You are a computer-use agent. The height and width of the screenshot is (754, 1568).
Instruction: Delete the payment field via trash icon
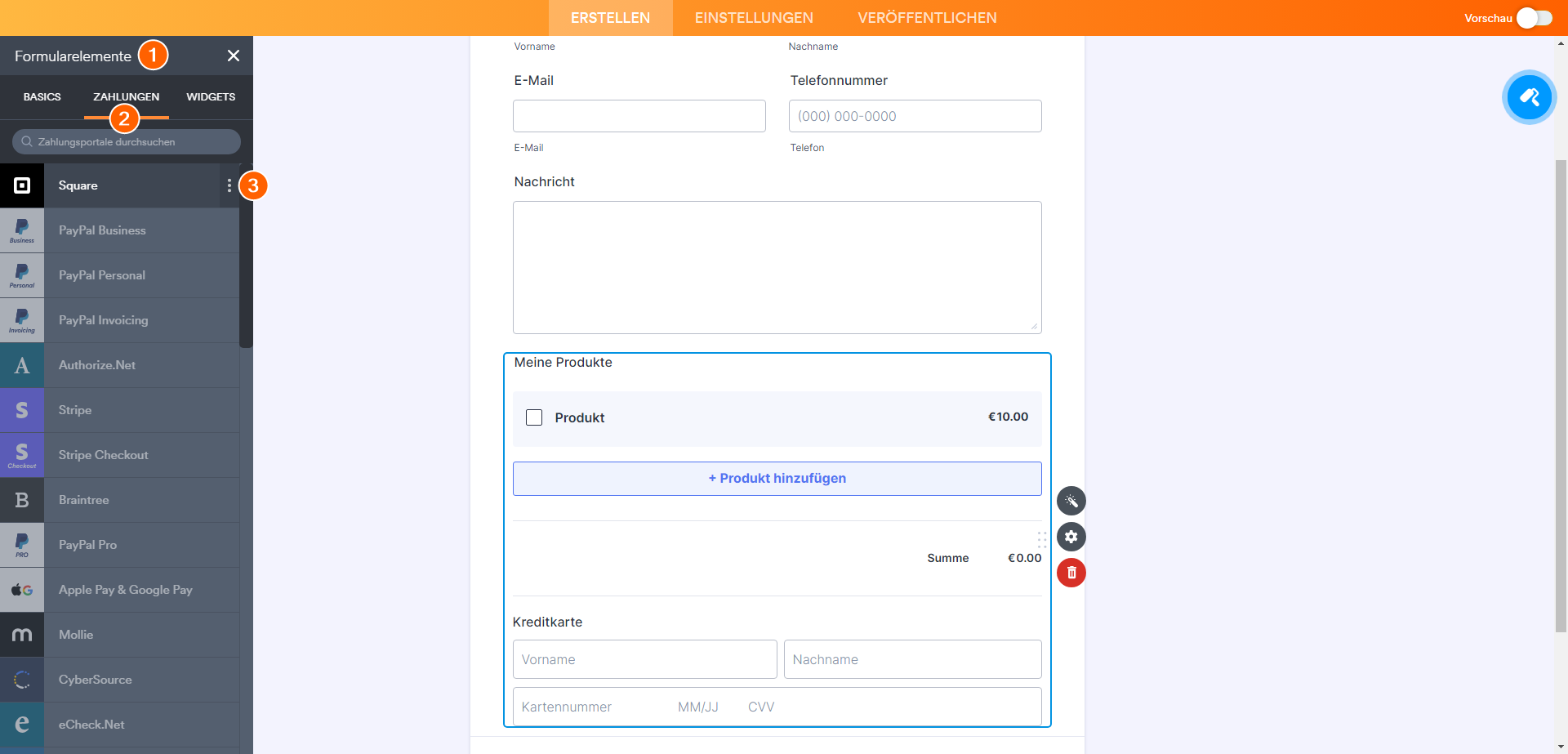tap(1071, 573)
